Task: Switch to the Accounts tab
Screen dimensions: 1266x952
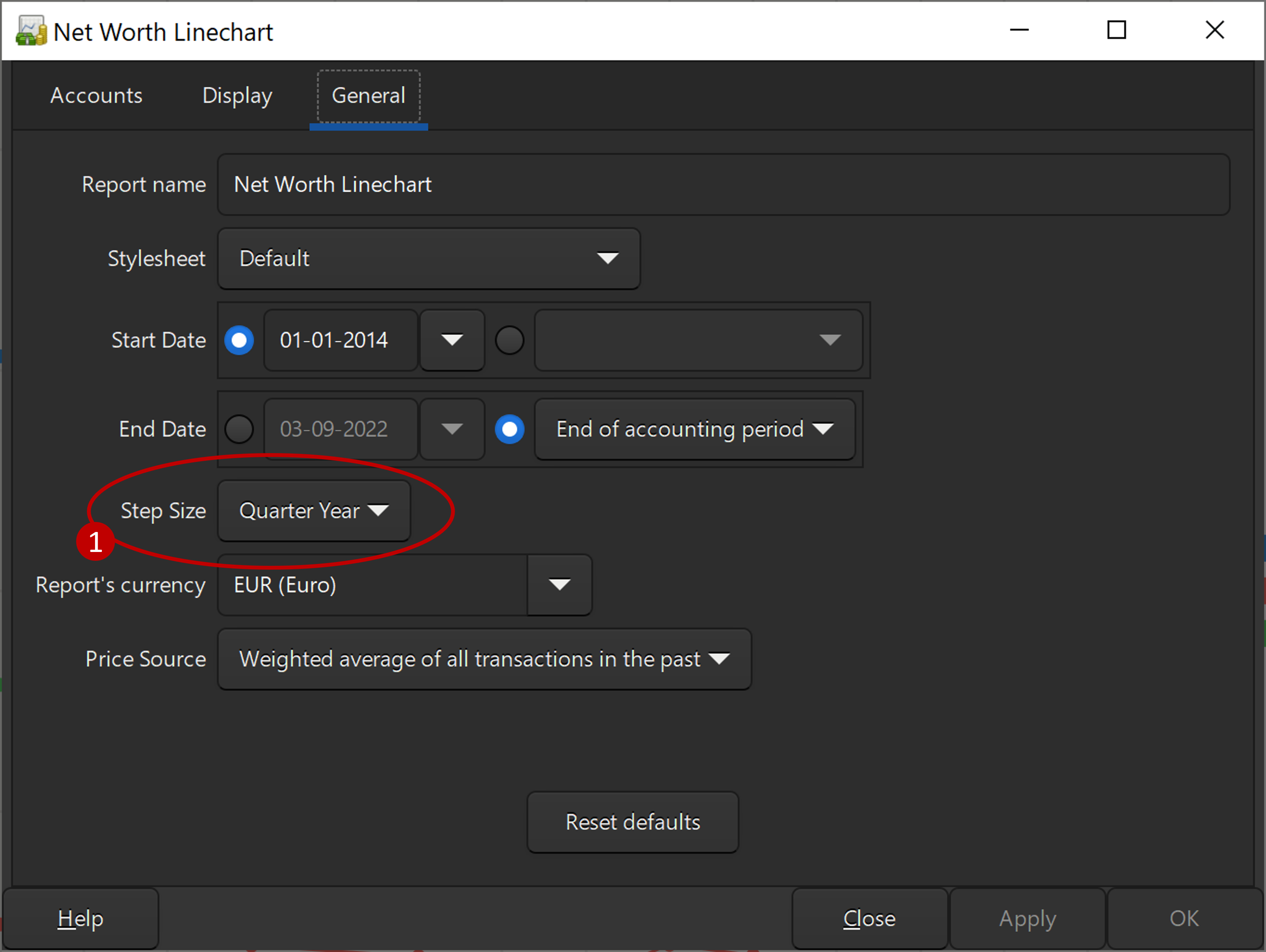Action: tap(96, 96)
